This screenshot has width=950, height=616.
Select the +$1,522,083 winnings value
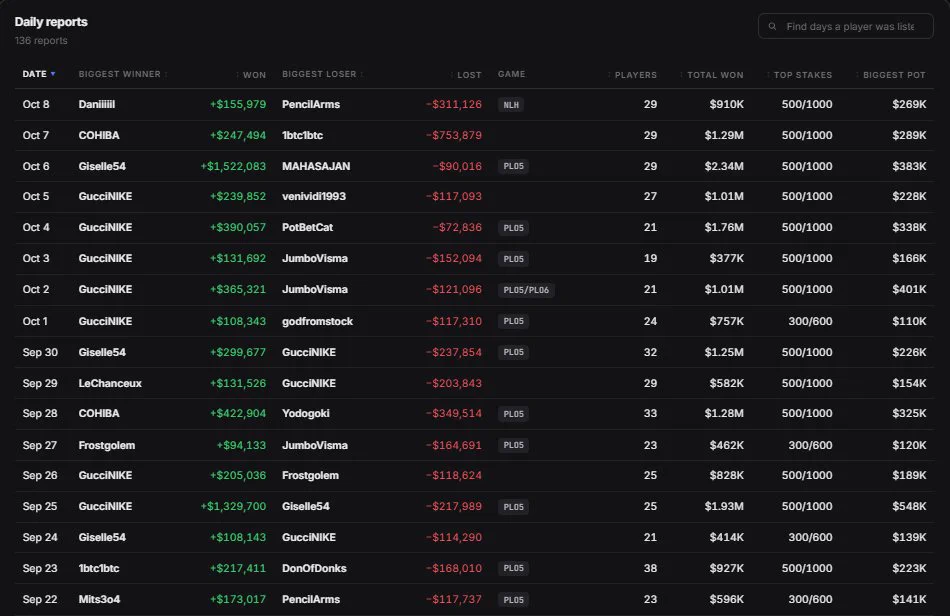pyautogui.click(x=233, y=166)
